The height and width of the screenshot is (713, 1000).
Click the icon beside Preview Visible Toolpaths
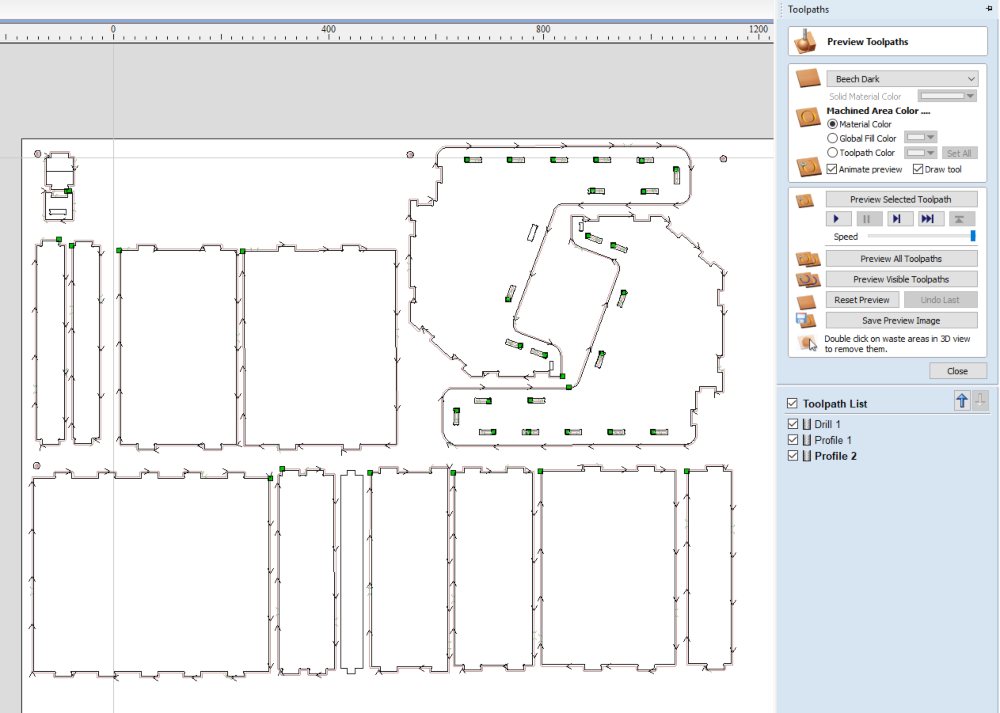(x=807, y=279)
